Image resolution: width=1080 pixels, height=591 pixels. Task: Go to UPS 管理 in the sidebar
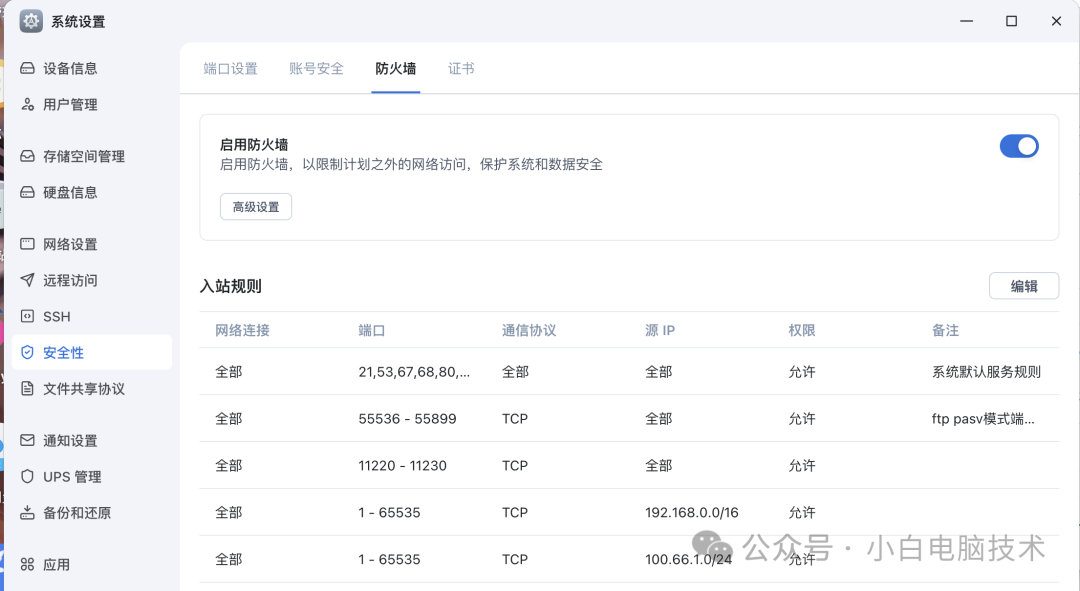pos(92,476)
